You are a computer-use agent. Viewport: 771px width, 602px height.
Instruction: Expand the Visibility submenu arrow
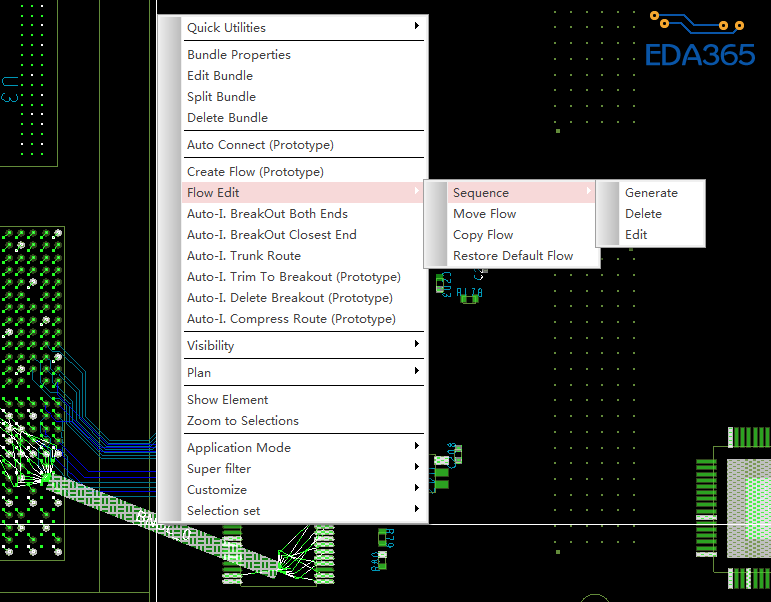(x=417, y=346)
